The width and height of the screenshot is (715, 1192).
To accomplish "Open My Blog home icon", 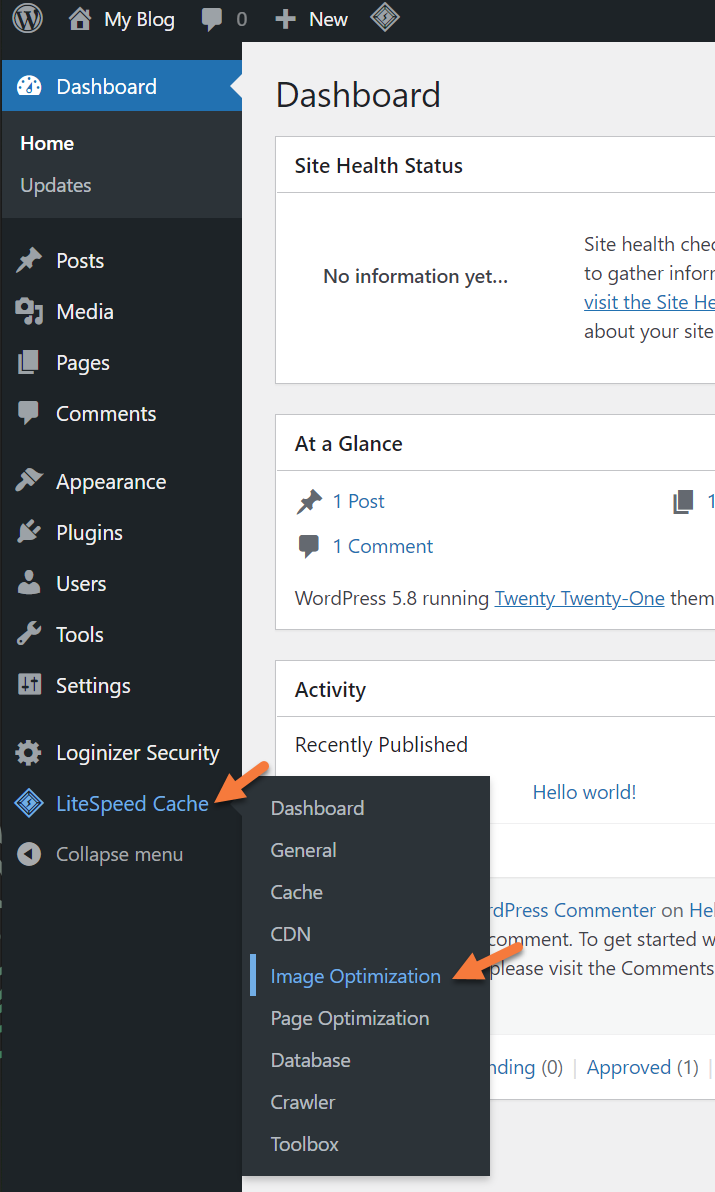I will click(82, 19).
